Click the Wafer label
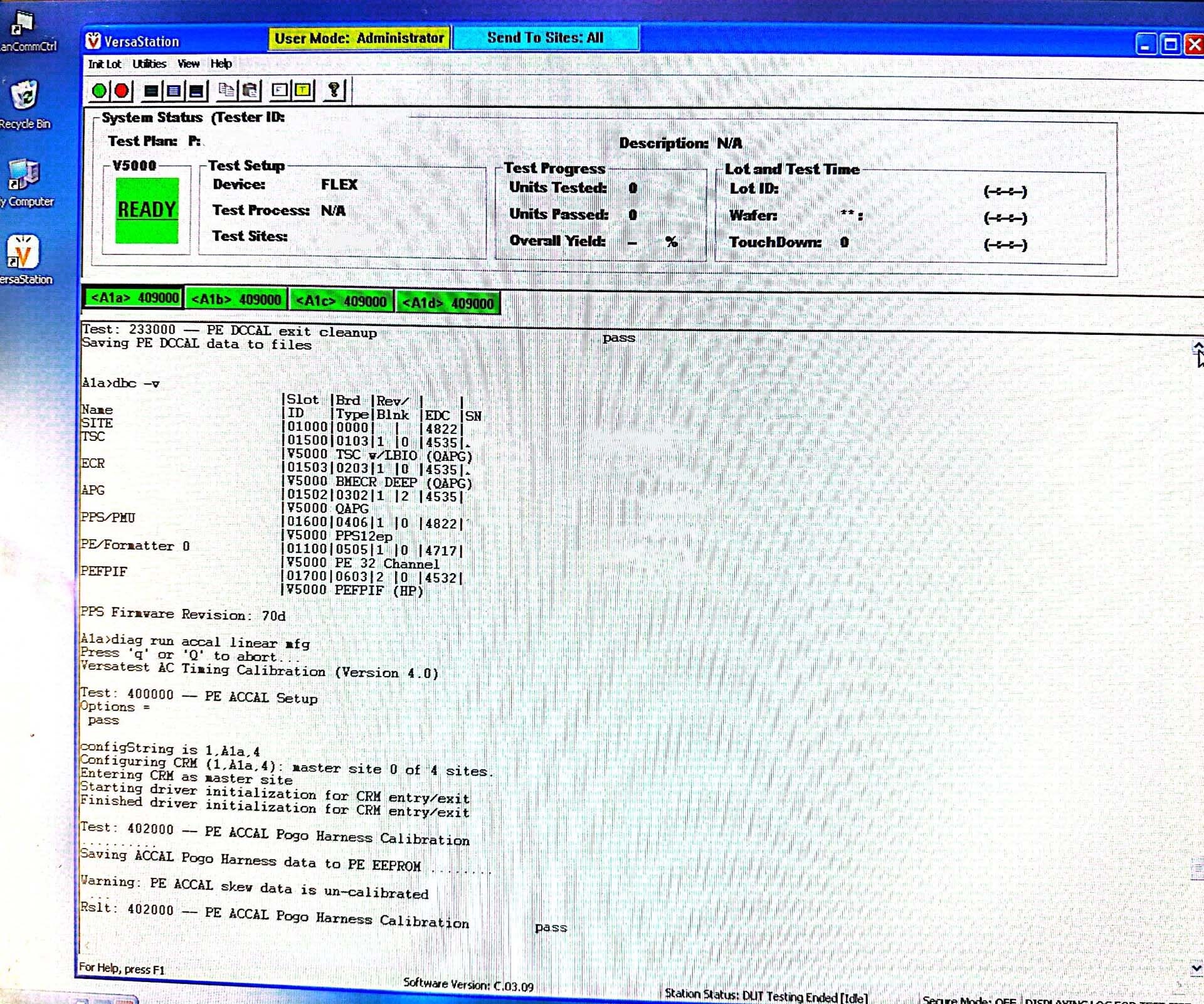 [753, 215]
